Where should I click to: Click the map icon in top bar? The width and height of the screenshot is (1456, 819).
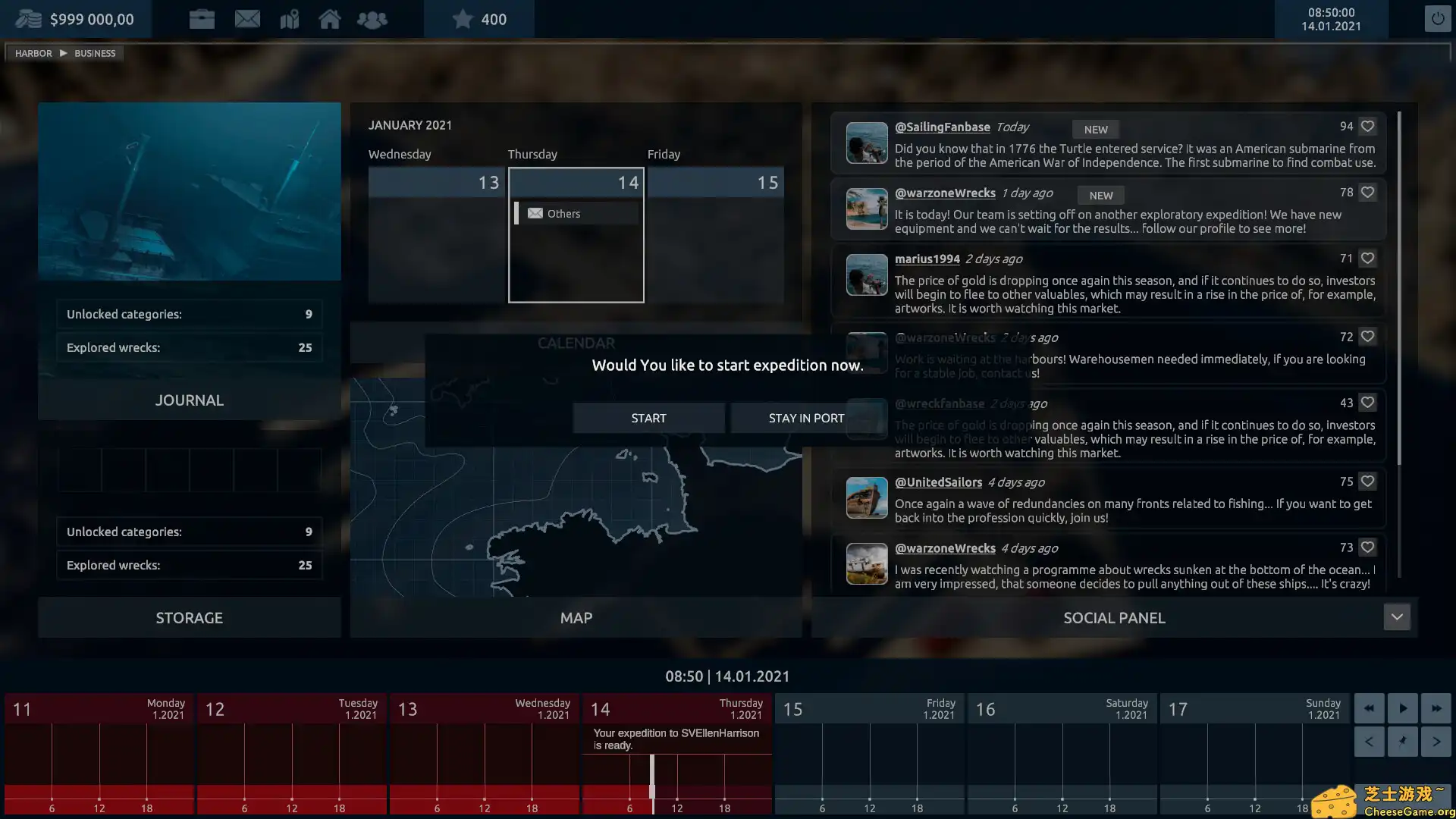click(x=289, y=19)
